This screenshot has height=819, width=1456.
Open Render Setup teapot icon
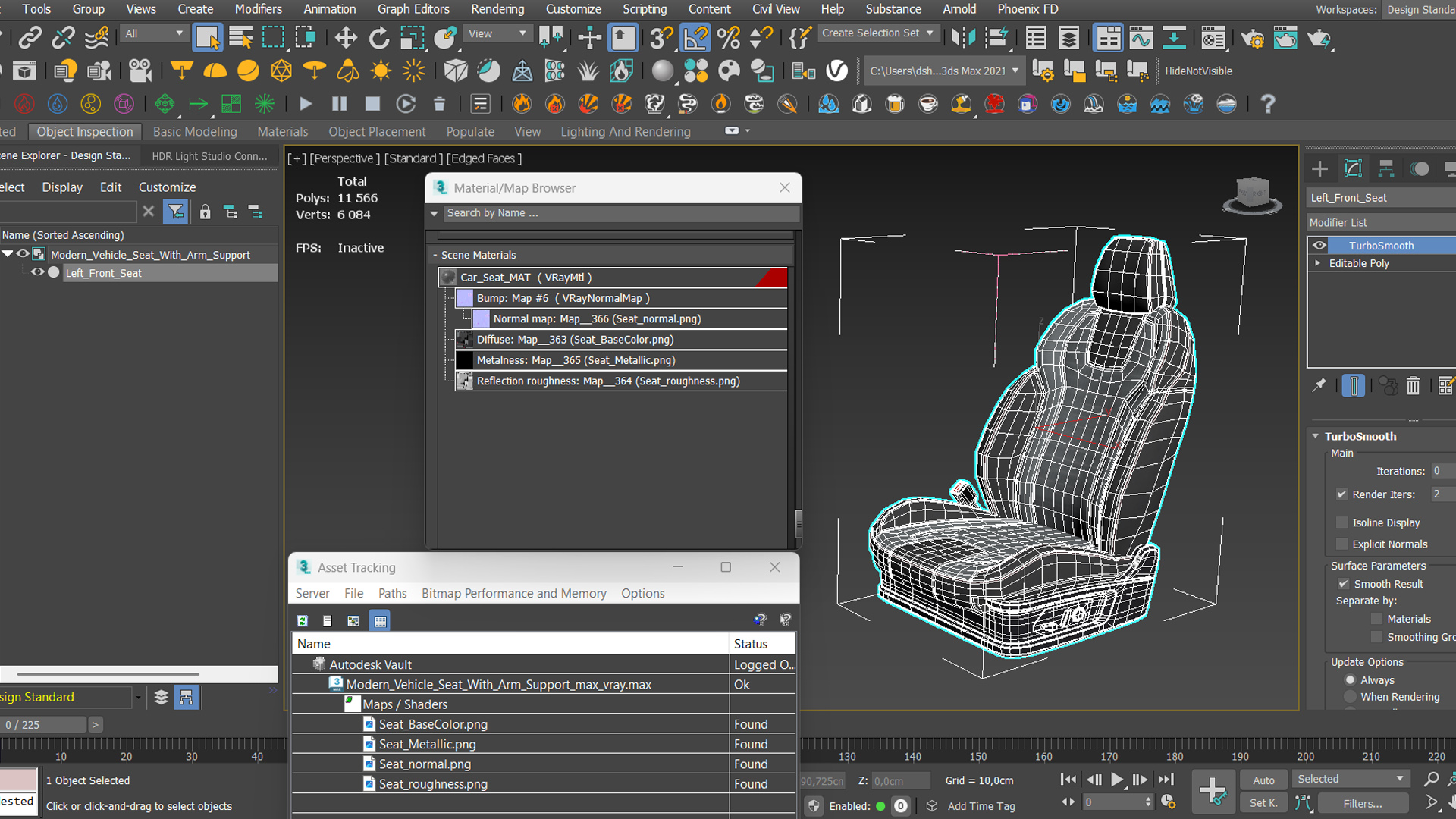tap(1252, 37)
